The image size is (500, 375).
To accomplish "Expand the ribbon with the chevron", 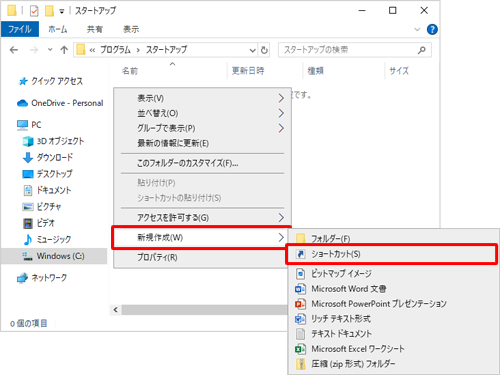I will [x=417, y=29].
